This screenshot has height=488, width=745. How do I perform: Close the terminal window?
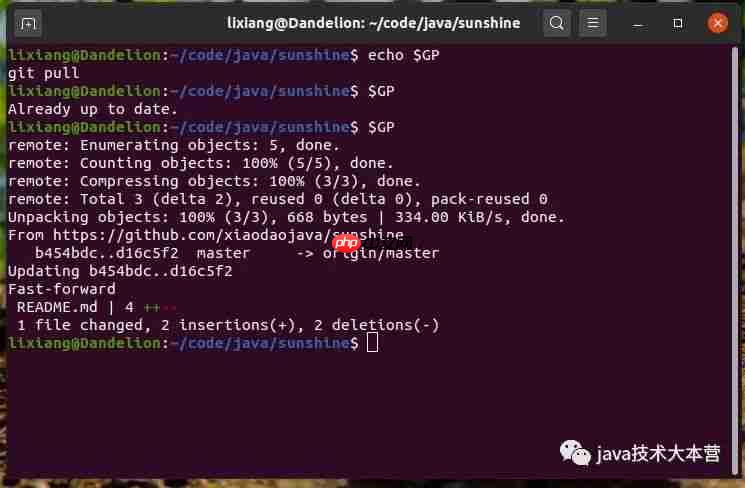(x=717, y=23)
